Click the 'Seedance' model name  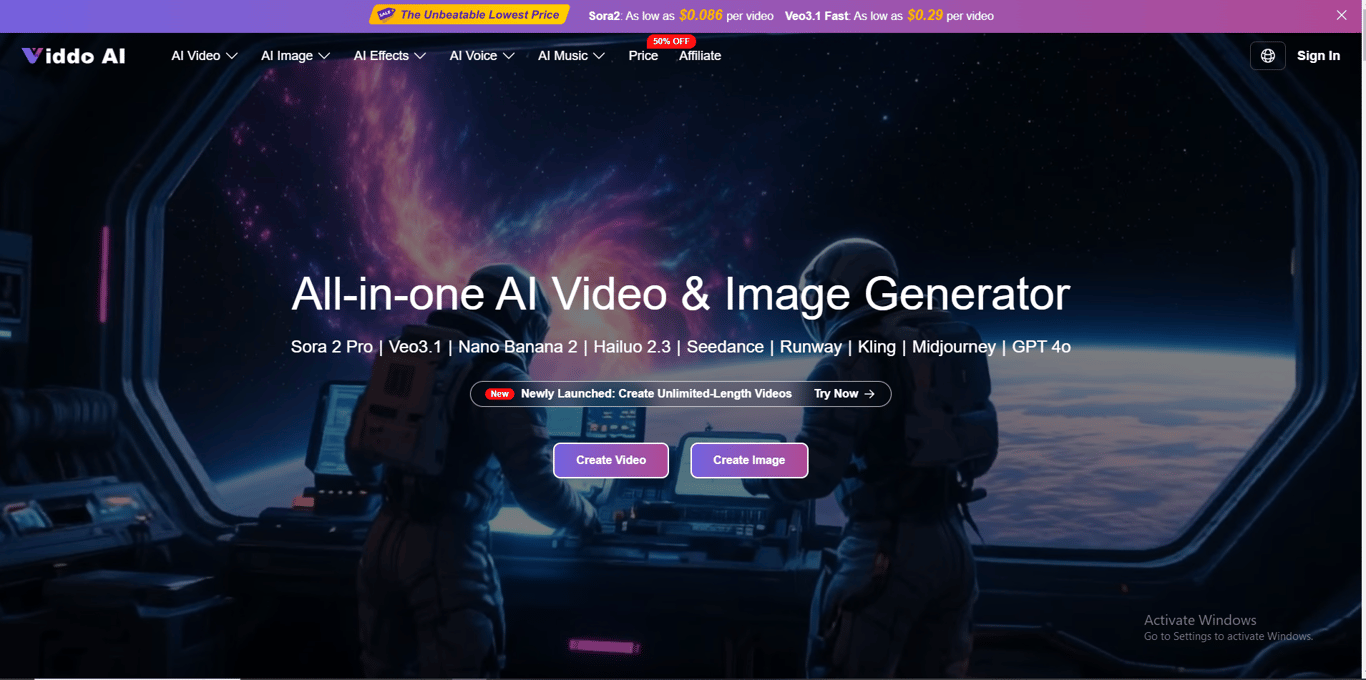click(725, 347)
